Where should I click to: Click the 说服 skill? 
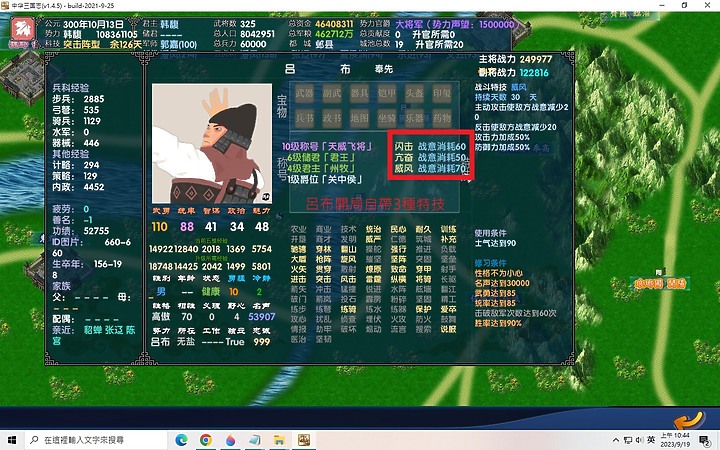pos(448,329)
